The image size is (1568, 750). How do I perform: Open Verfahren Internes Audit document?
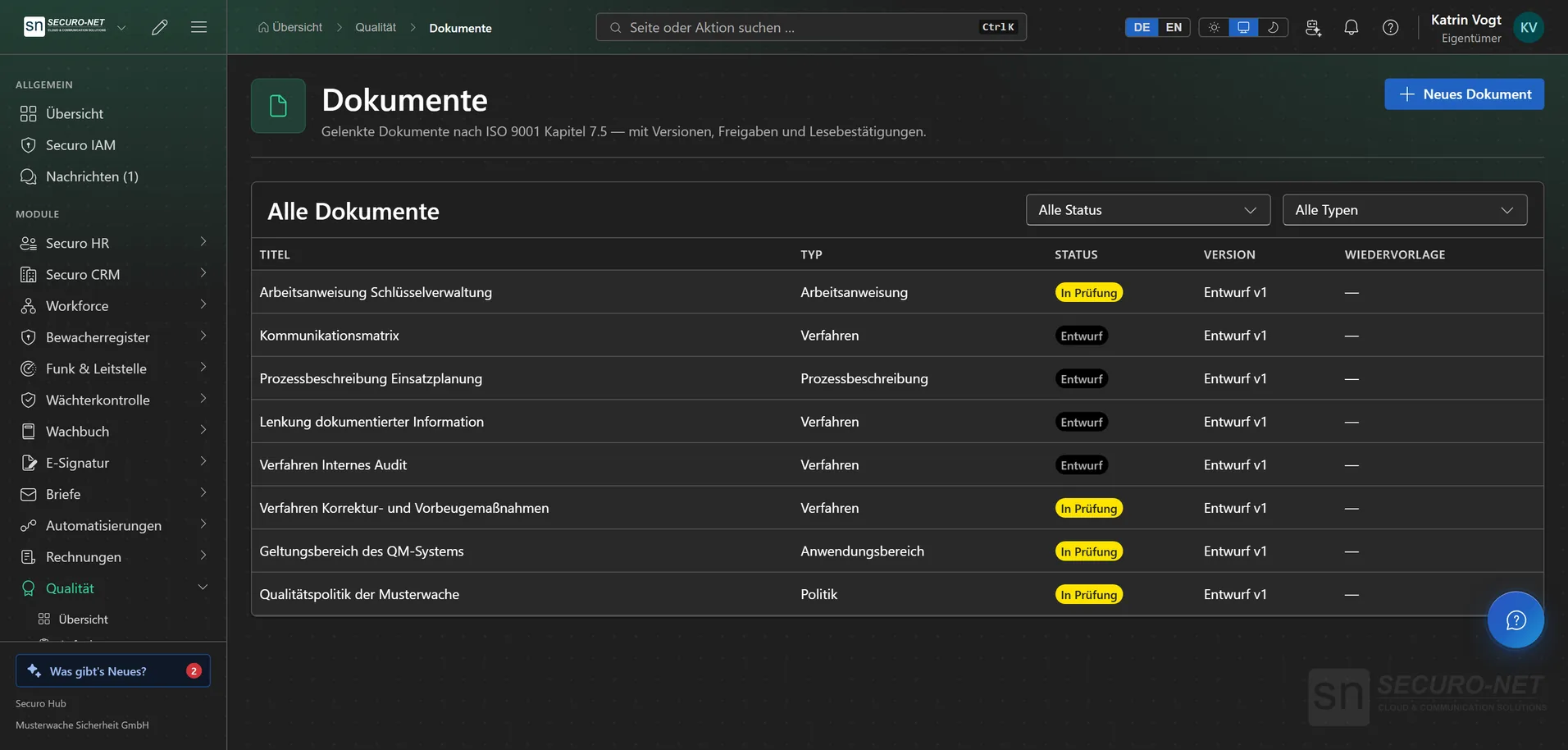pos(897,465)
